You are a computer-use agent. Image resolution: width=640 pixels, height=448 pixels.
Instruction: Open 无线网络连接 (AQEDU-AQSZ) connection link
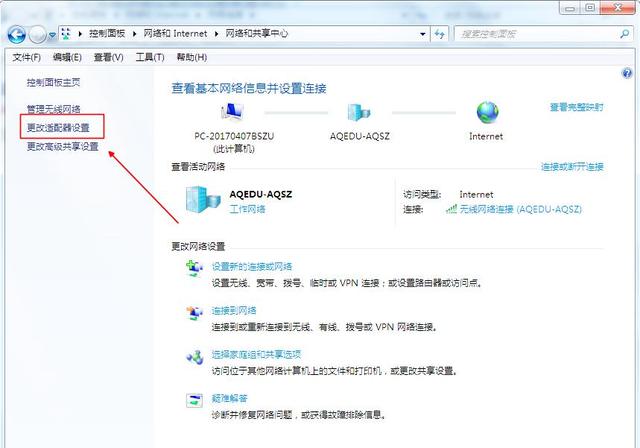[520, 209]
